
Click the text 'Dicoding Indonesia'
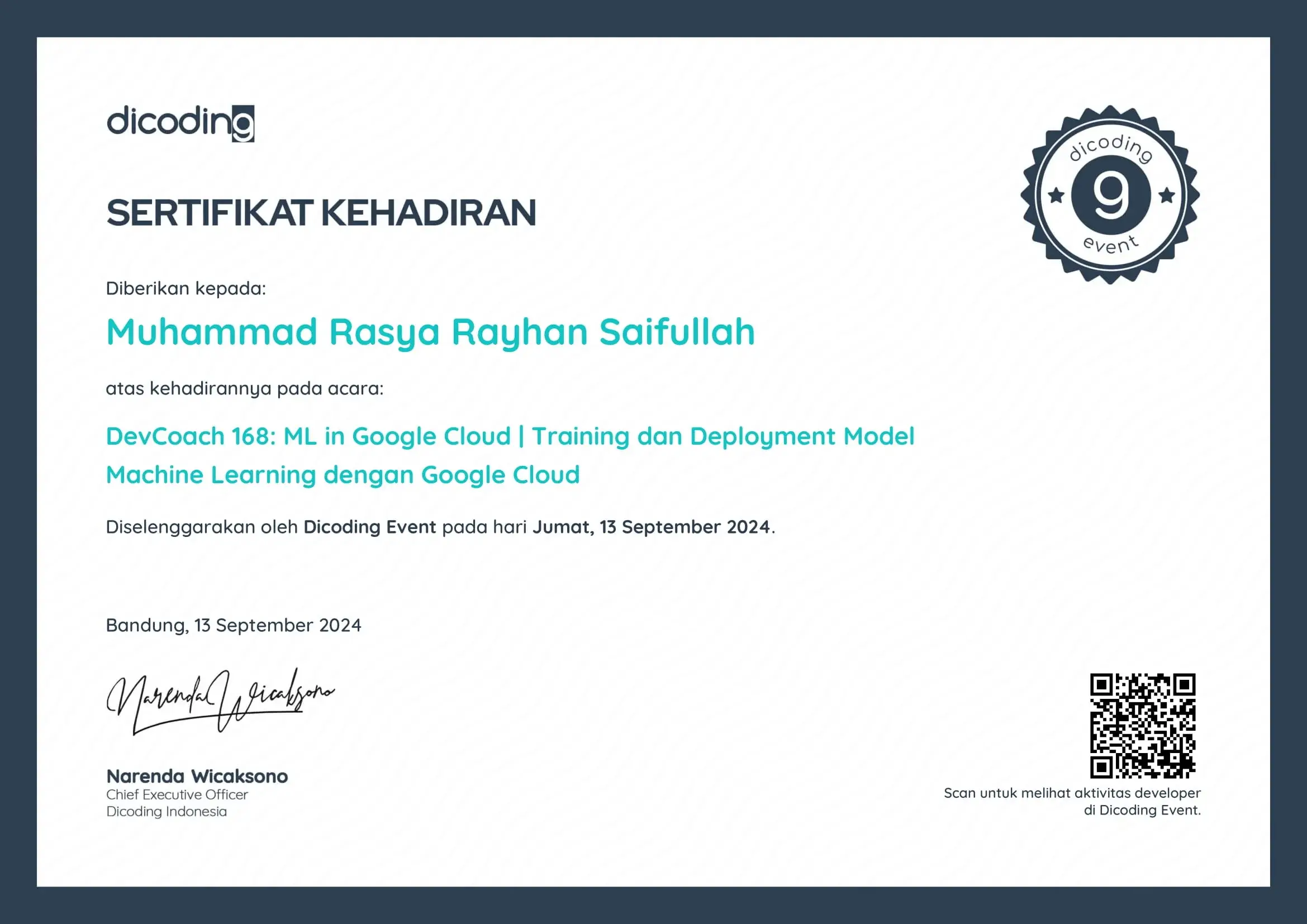coord(166,812)
